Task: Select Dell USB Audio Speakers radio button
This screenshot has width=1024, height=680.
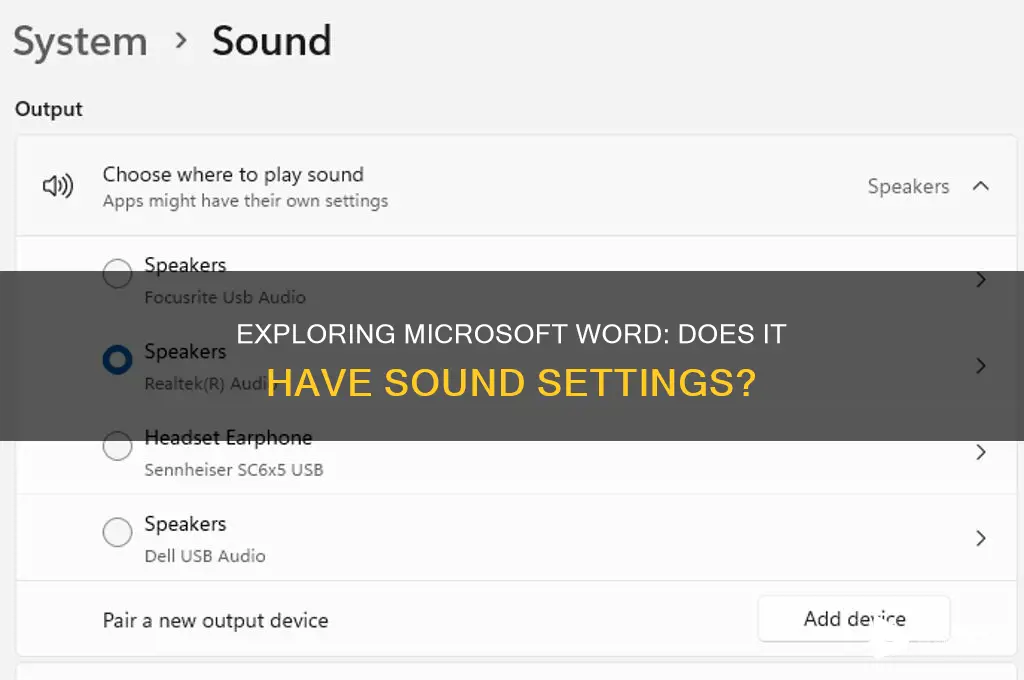Action: tap(118, 532)
